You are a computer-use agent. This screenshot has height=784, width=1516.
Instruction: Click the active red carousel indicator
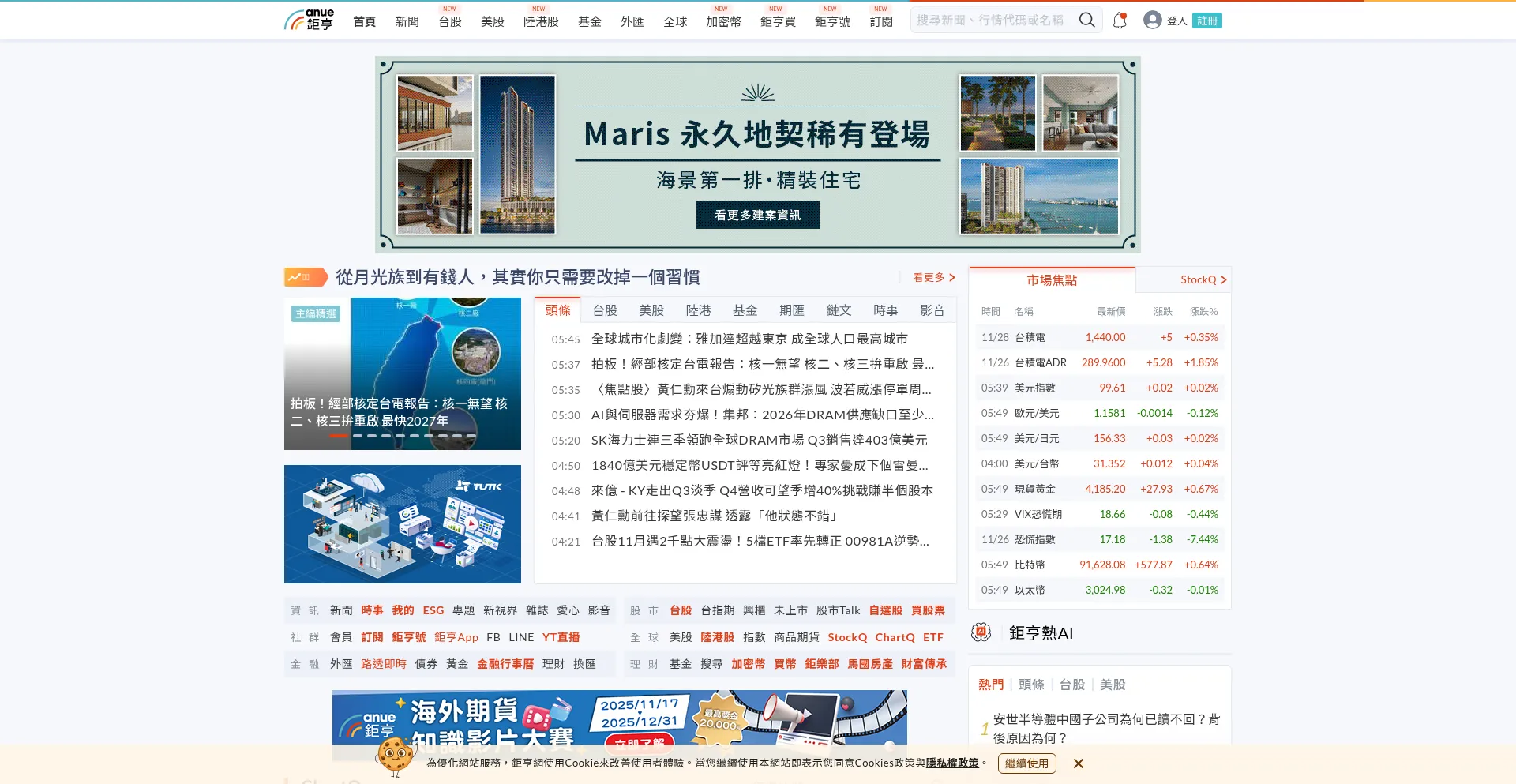[339, 435]
